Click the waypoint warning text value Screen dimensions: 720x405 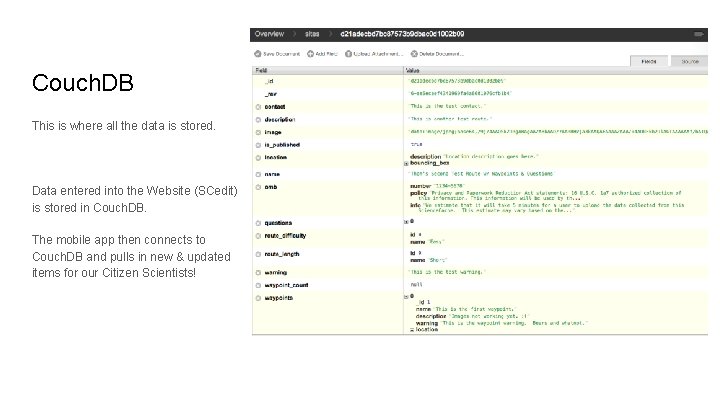coord(514,323)
